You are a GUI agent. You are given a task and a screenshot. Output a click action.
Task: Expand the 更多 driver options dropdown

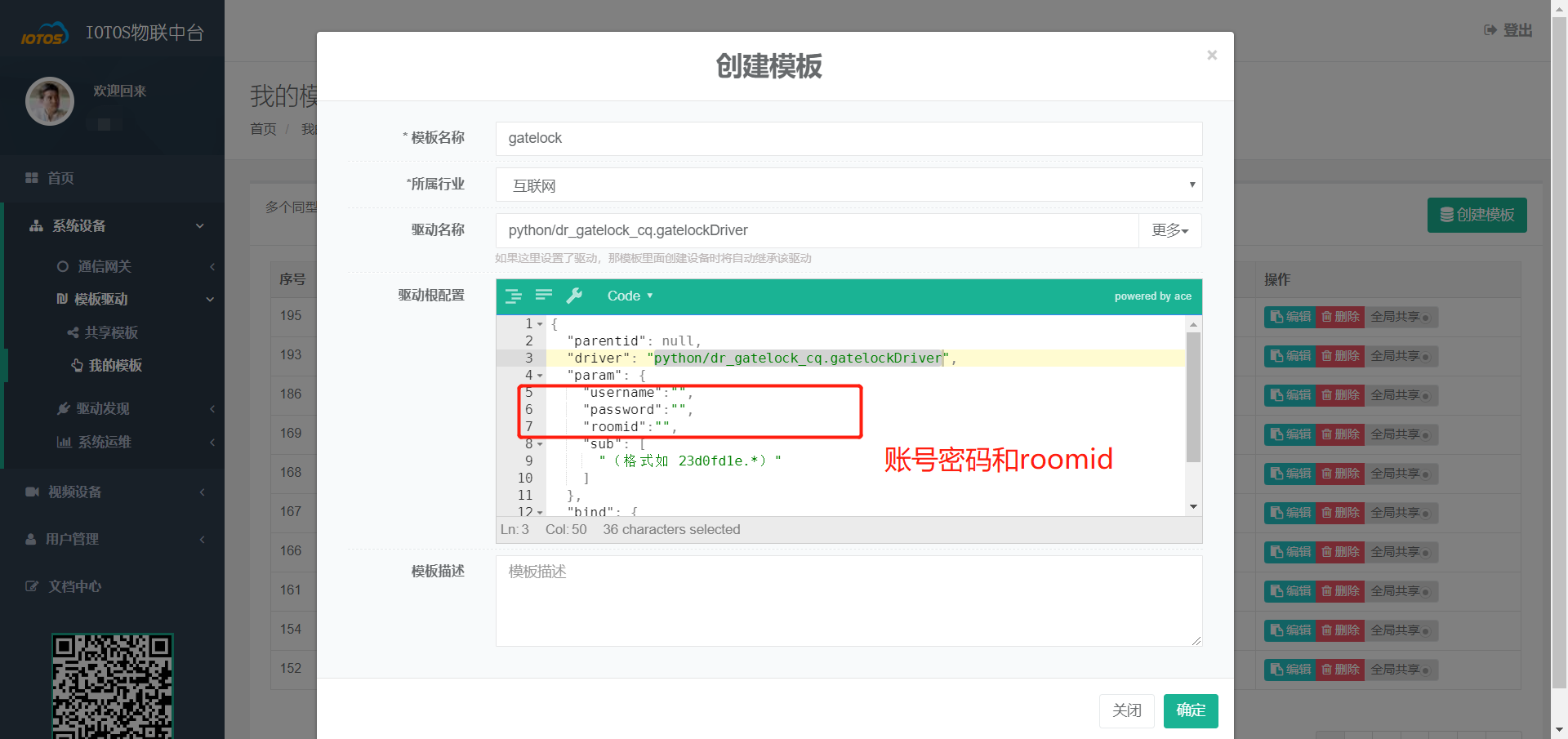tap(1169, 230)
